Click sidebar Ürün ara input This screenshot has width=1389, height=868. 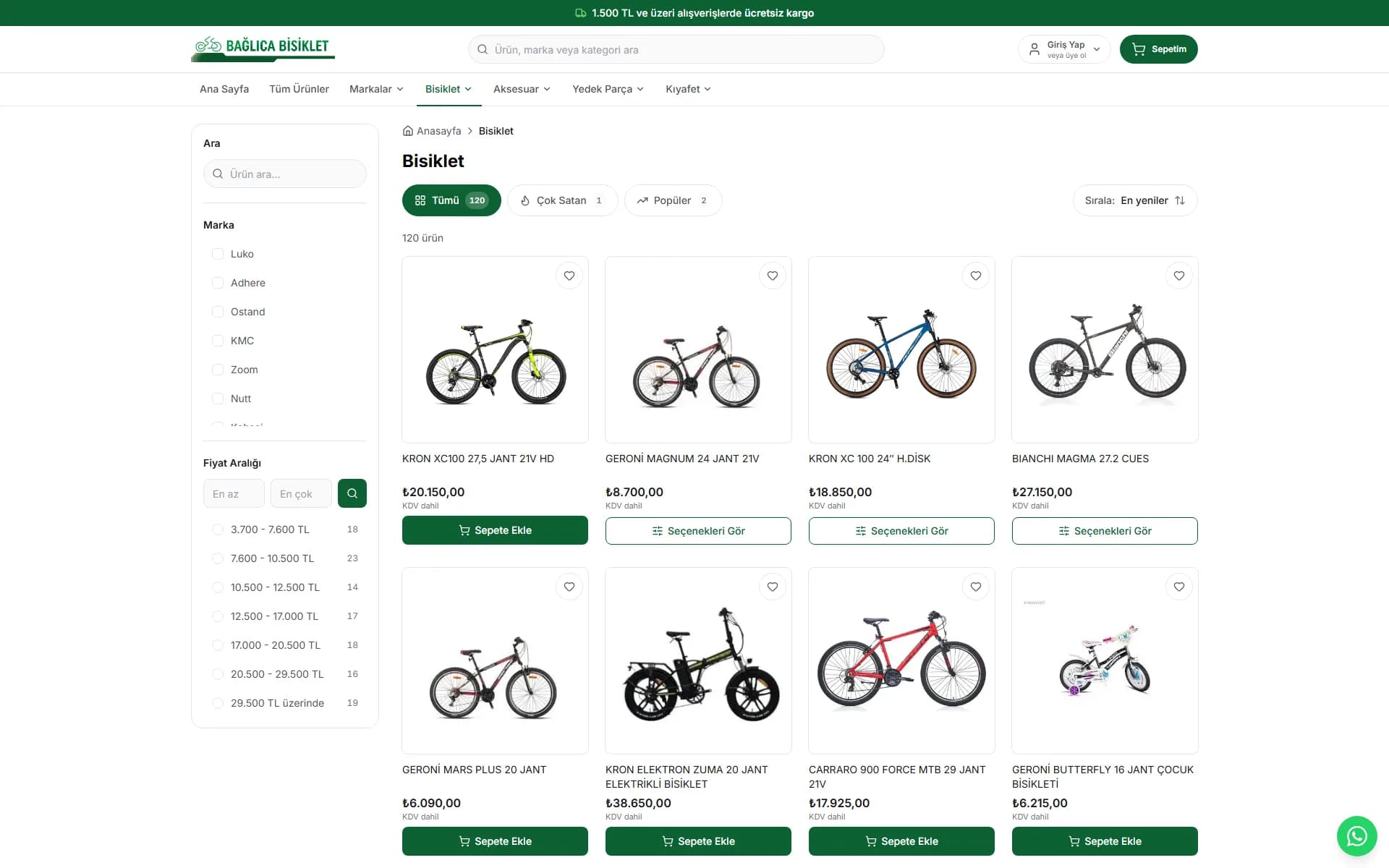coord(285,174)
